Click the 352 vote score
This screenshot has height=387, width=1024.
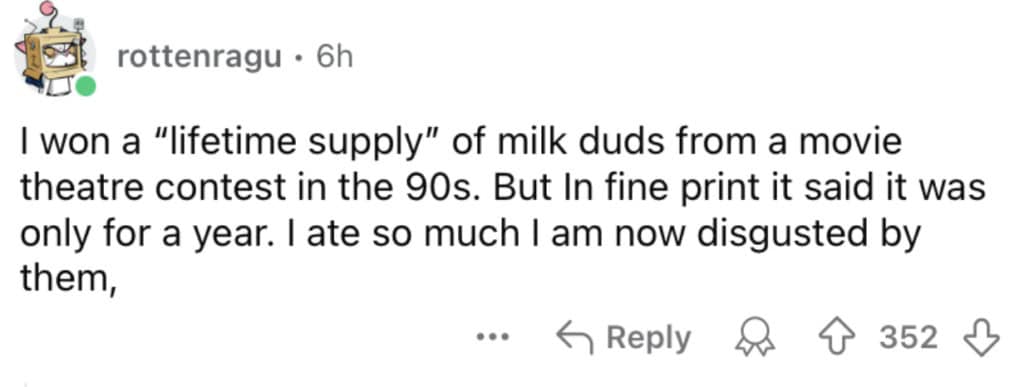[908, 338]
